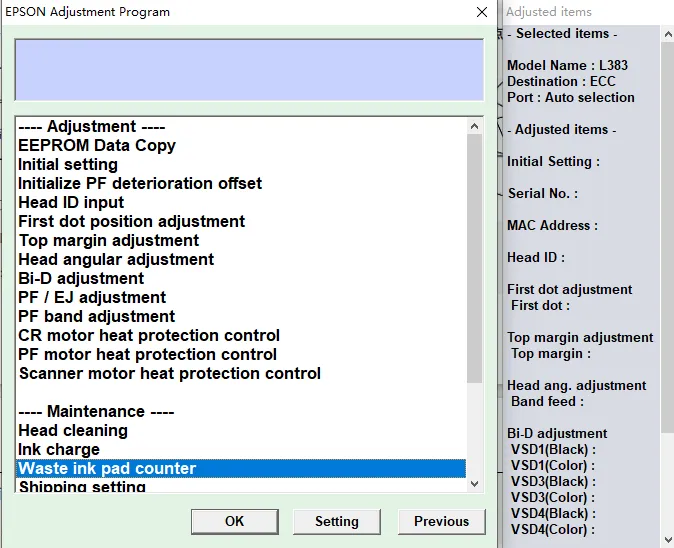Screen dimensions: 674x548
Task: Click Initial Setting label in Adjusted items
Action: click(x=553, y=162)
